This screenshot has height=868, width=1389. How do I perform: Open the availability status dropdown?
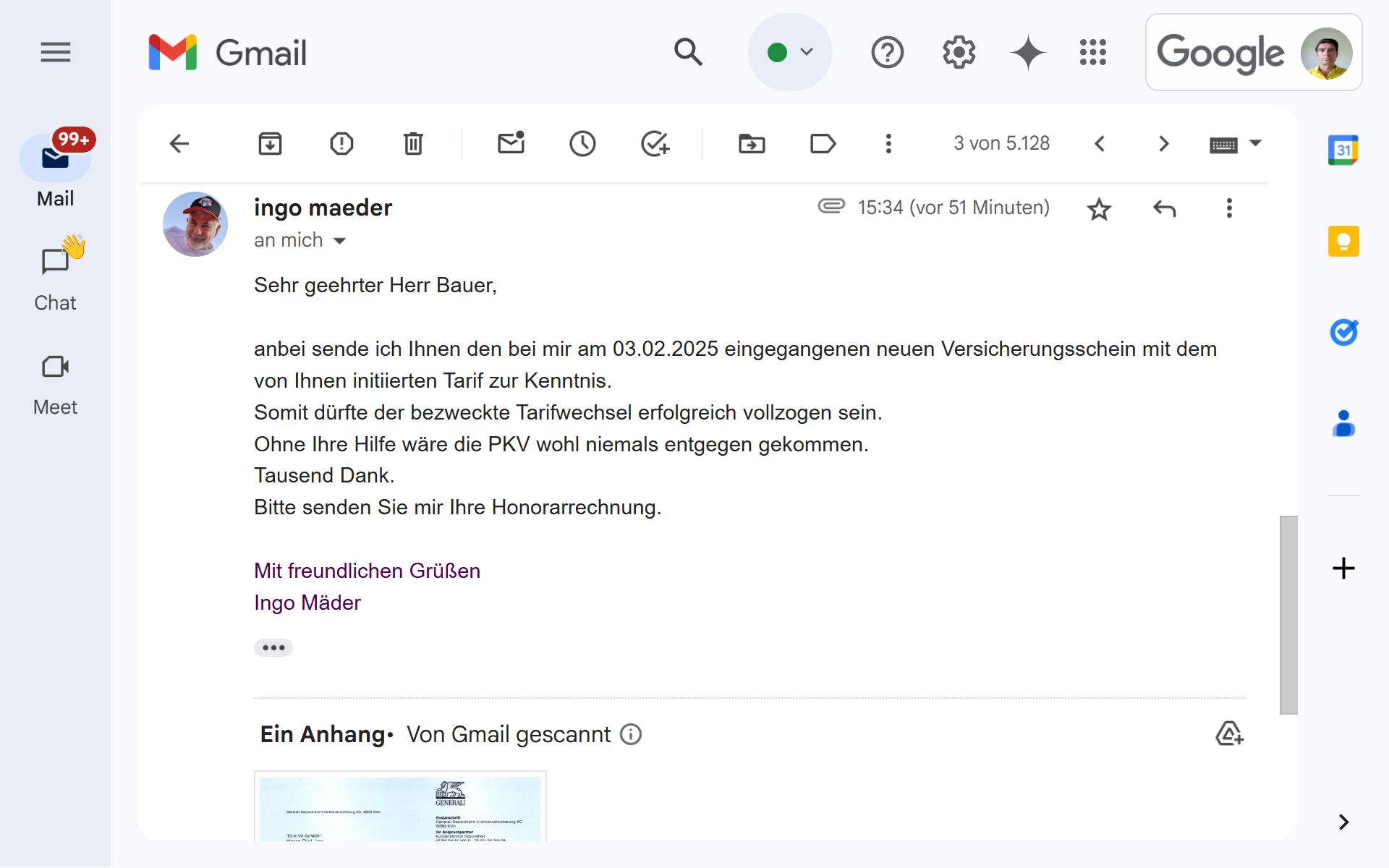[790, 51]
